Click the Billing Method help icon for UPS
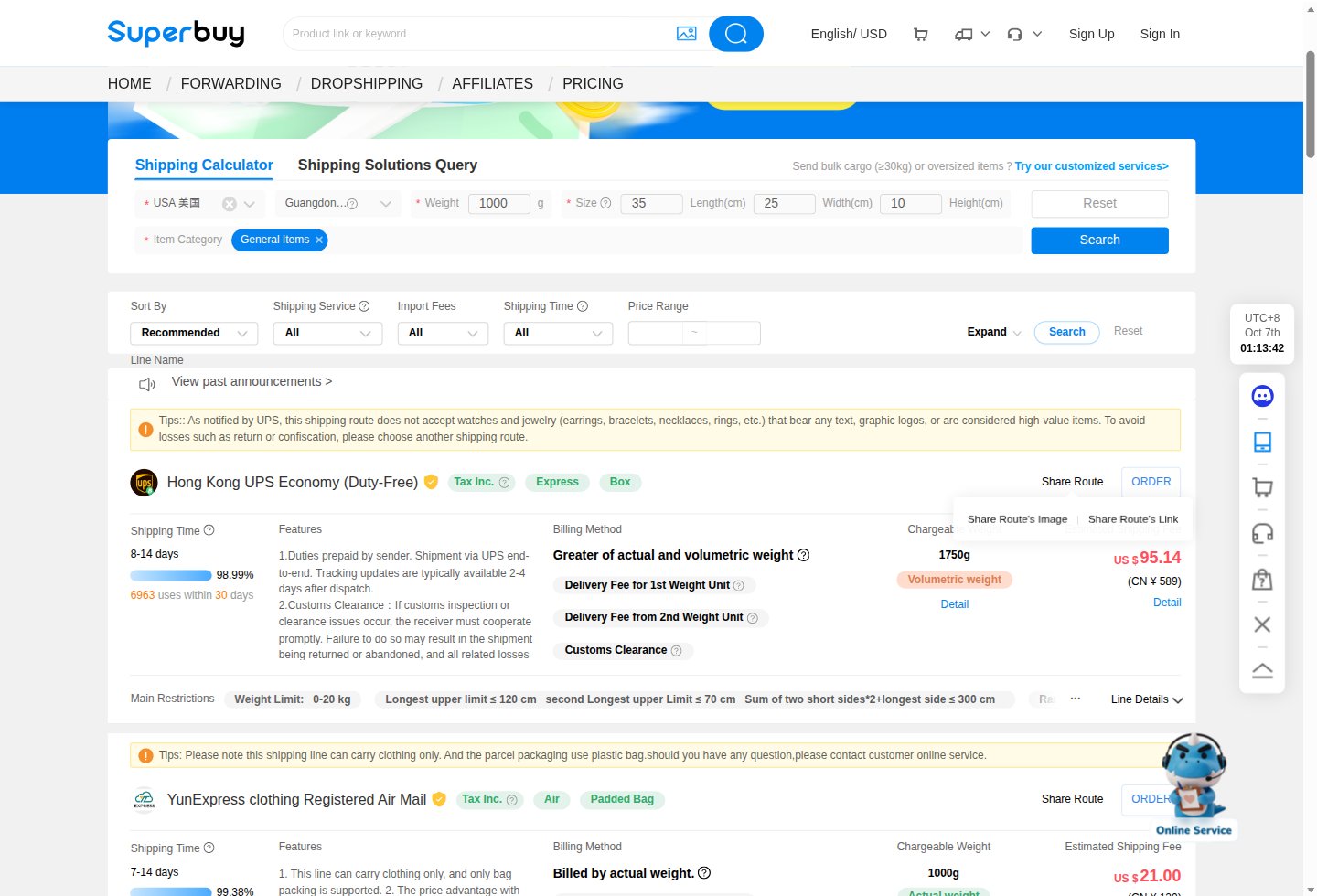Viewport: 1317px width, 896px height. [x=804, y=555]
